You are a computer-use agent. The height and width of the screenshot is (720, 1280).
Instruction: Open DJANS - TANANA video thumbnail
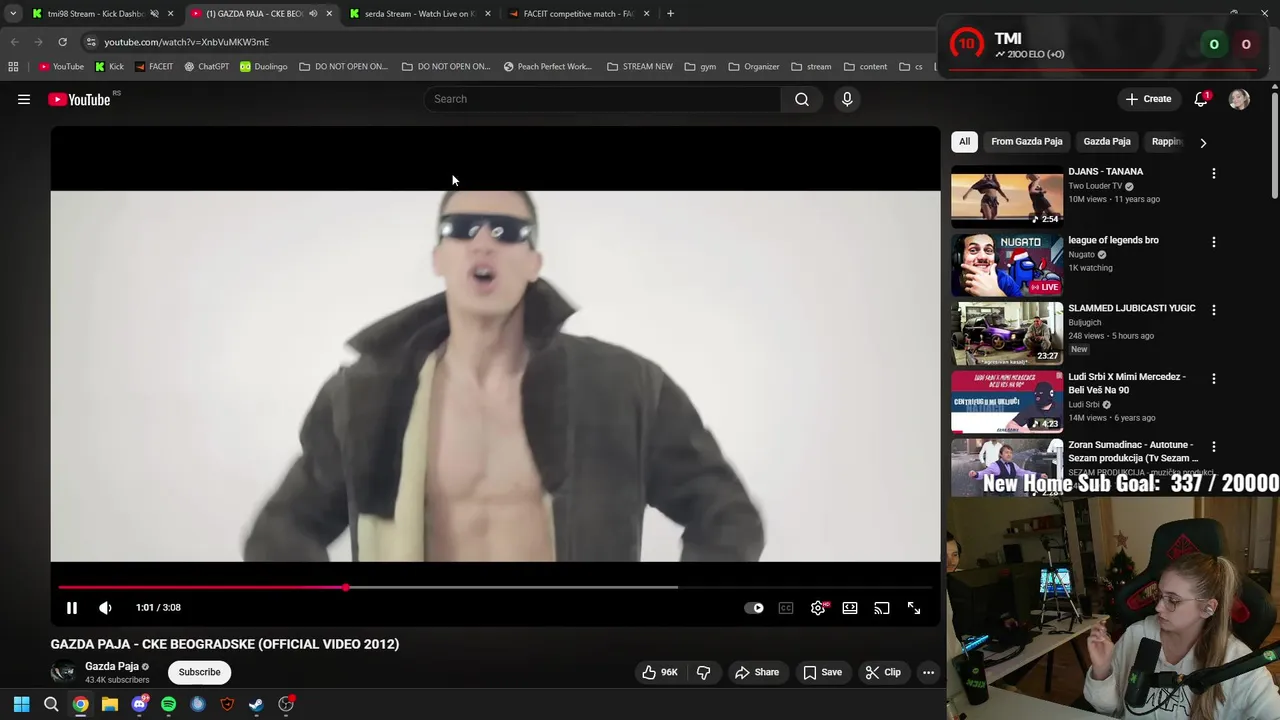(1007, 197)
